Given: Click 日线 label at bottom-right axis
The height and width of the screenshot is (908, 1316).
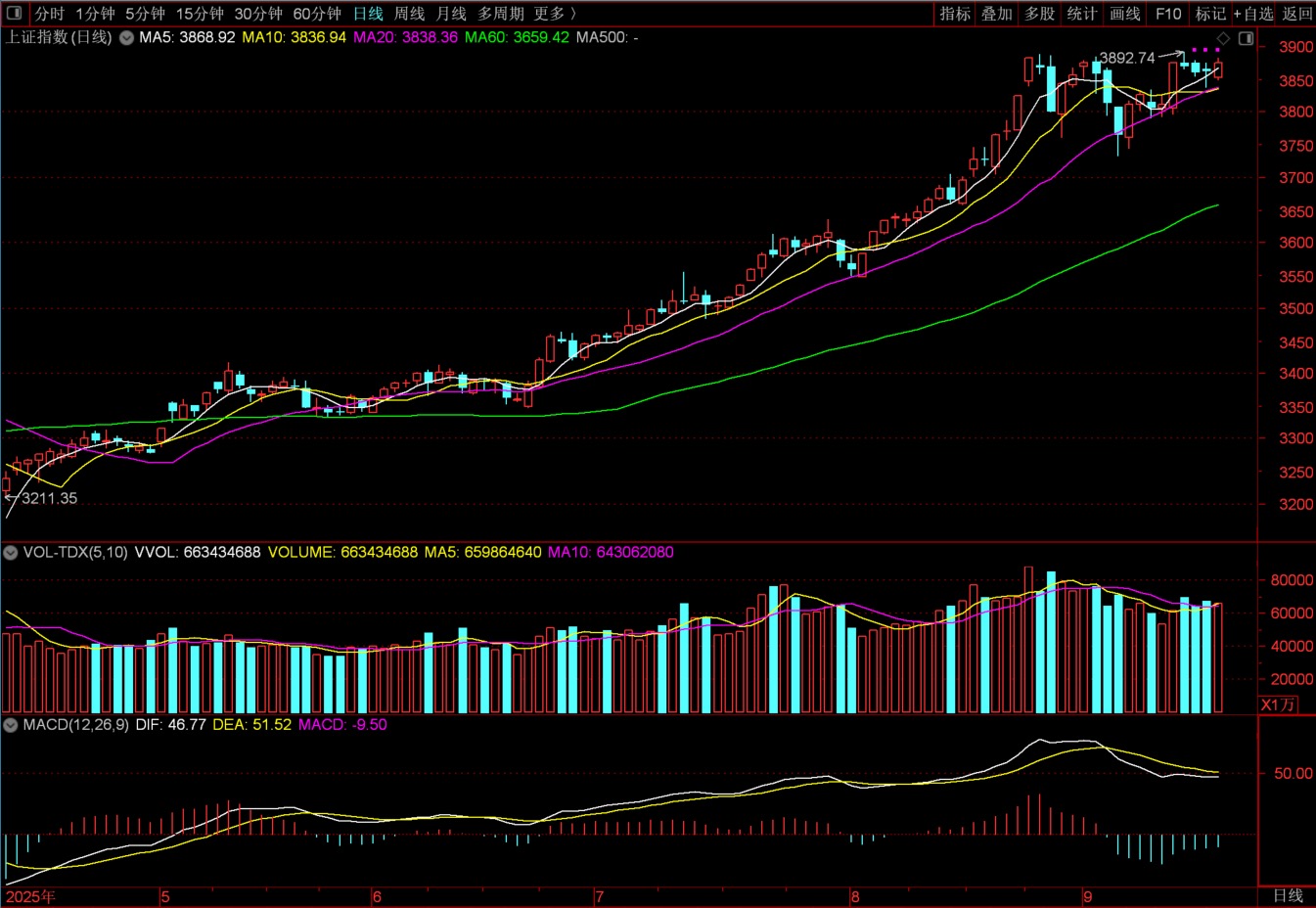Looking at the screenshot, I should coord(1288,895).
